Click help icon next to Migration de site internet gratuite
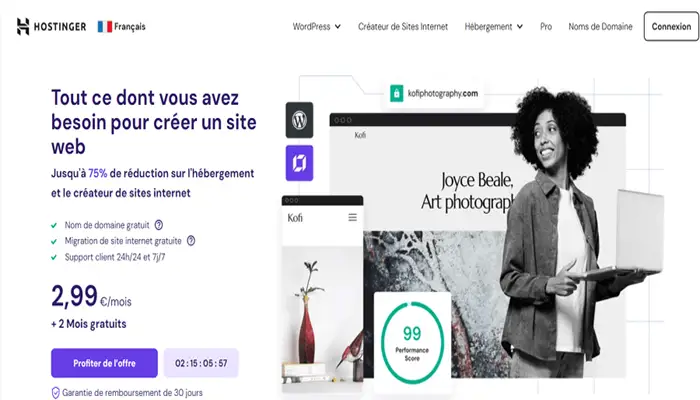This screenshot has width=700, height=400. point(191,241)
